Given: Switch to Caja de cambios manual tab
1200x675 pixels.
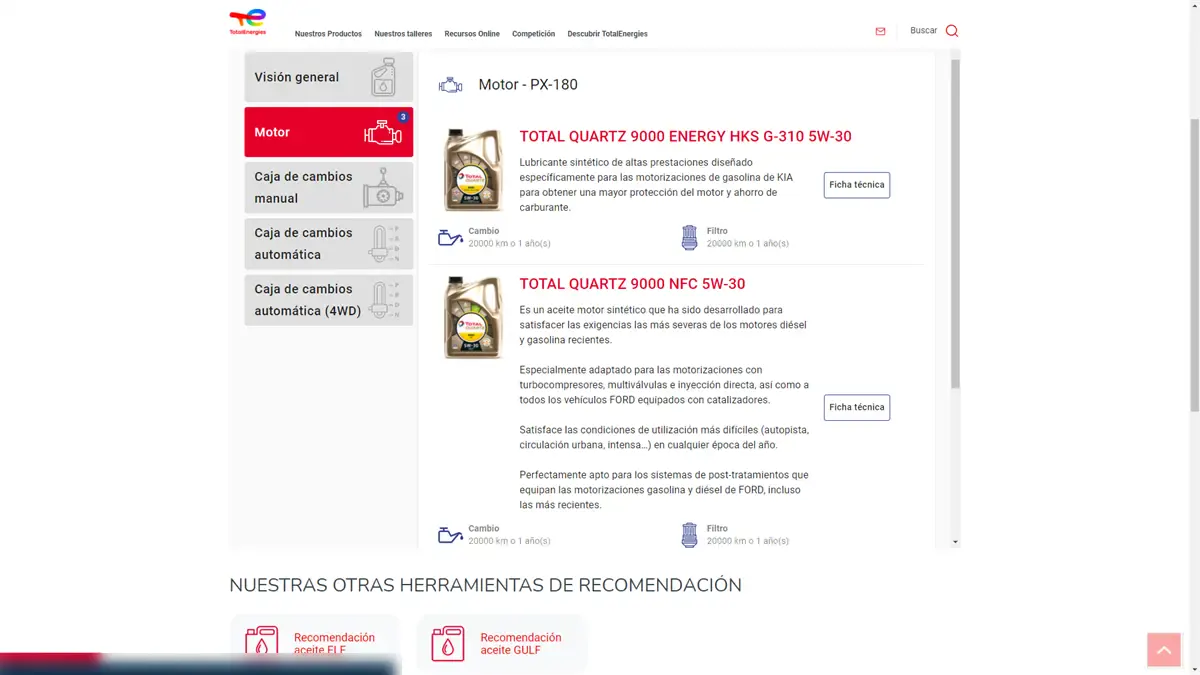Looking at the screenshot, I should tap(328, 187).
